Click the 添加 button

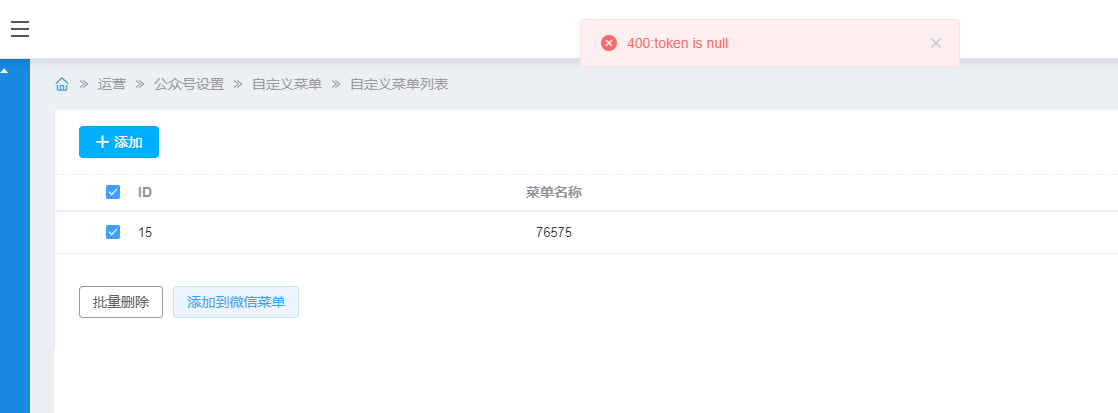pyautogui.click(x=119, y=142)
